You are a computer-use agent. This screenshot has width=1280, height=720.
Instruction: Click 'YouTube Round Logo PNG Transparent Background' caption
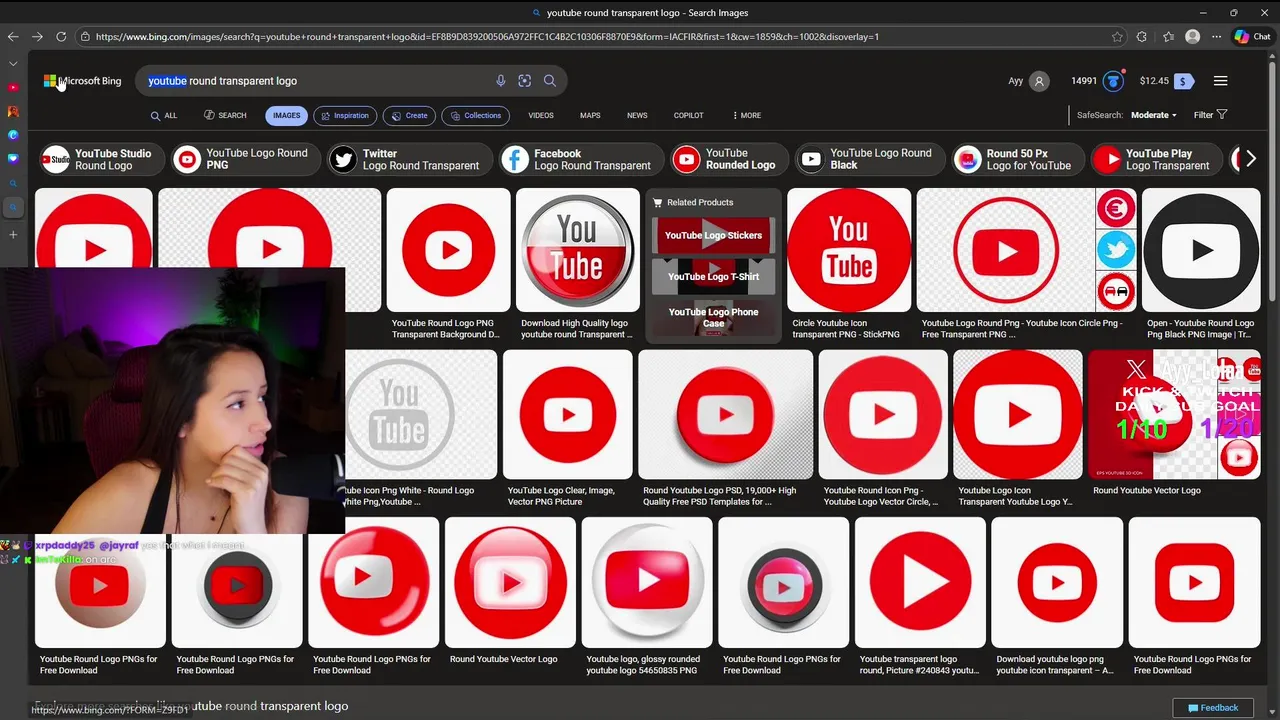(x=445, y=329)
